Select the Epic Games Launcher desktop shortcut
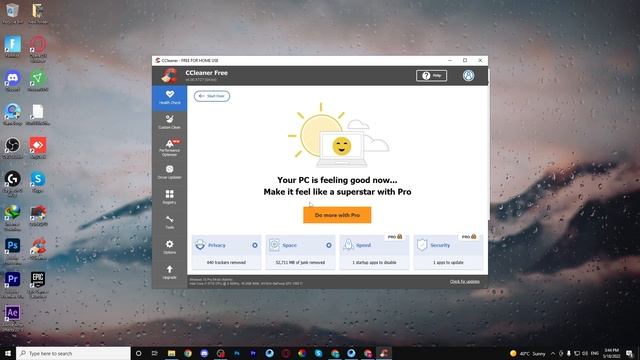Screen dimensions: 640x360 (38, 284)
